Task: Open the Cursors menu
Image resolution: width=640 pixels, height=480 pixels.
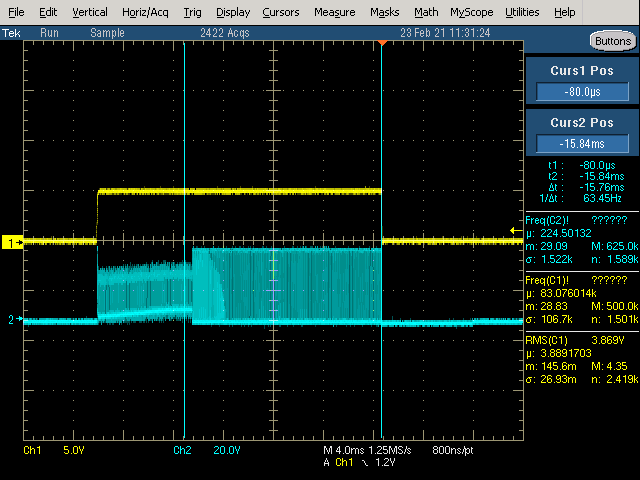Action: tap(281, 12)
